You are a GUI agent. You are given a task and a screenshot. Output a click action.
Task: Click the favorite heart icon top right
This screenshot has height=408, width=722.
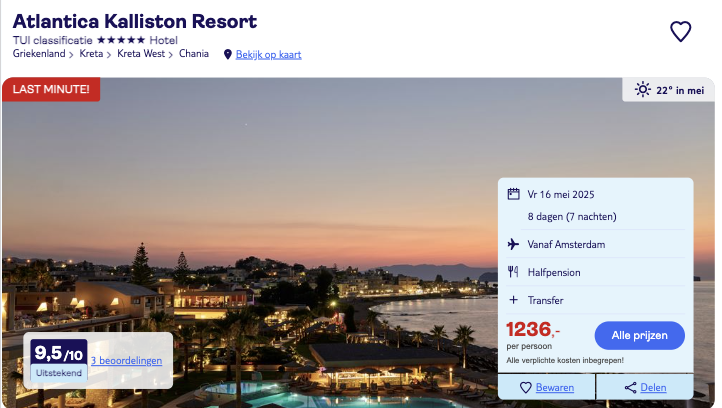pos(680,32)
